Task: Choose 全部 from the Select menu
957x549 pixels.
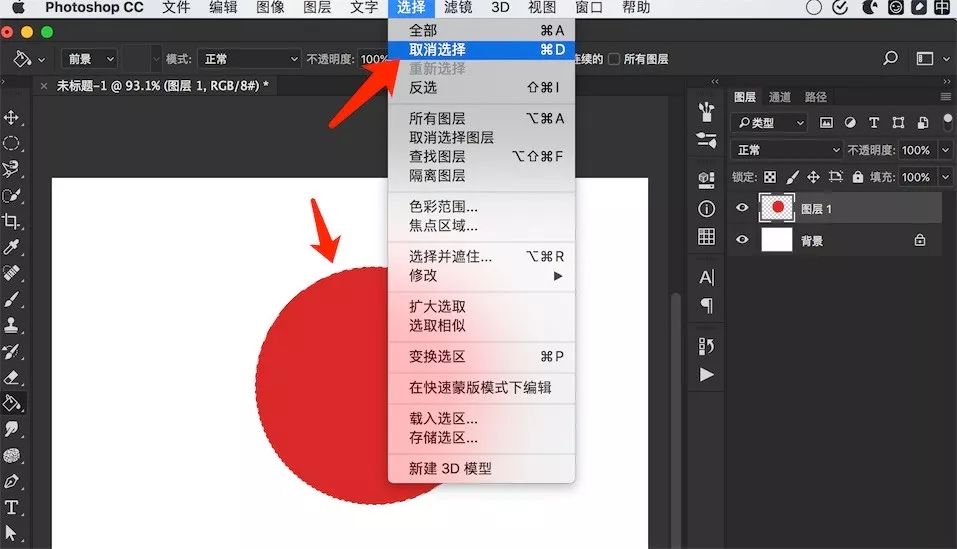Action: tap(482, 30)
